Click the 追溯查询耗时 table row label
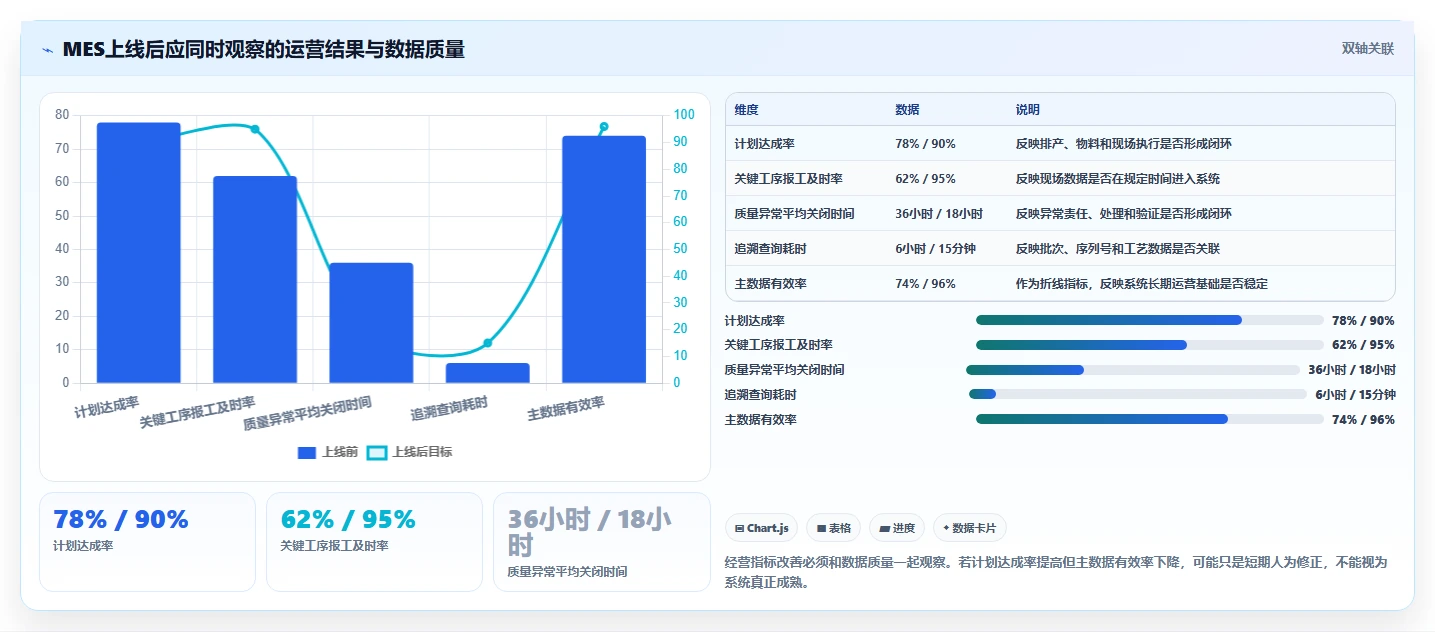Image resolution: width=1435 pixels, height=632 pixels. pyautogui.click(x=770, y=249)
